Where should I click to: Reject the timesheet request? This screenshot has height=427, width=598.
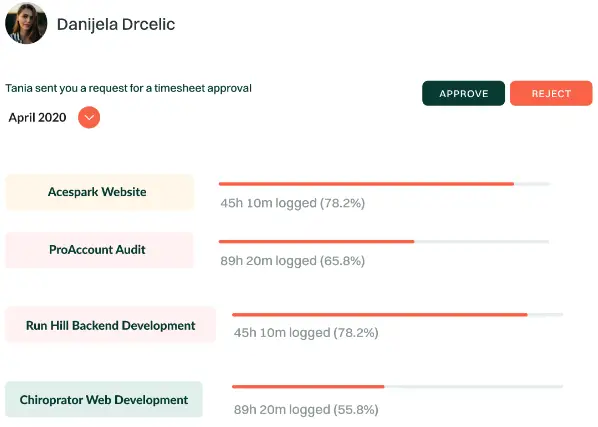click(551, 93)
